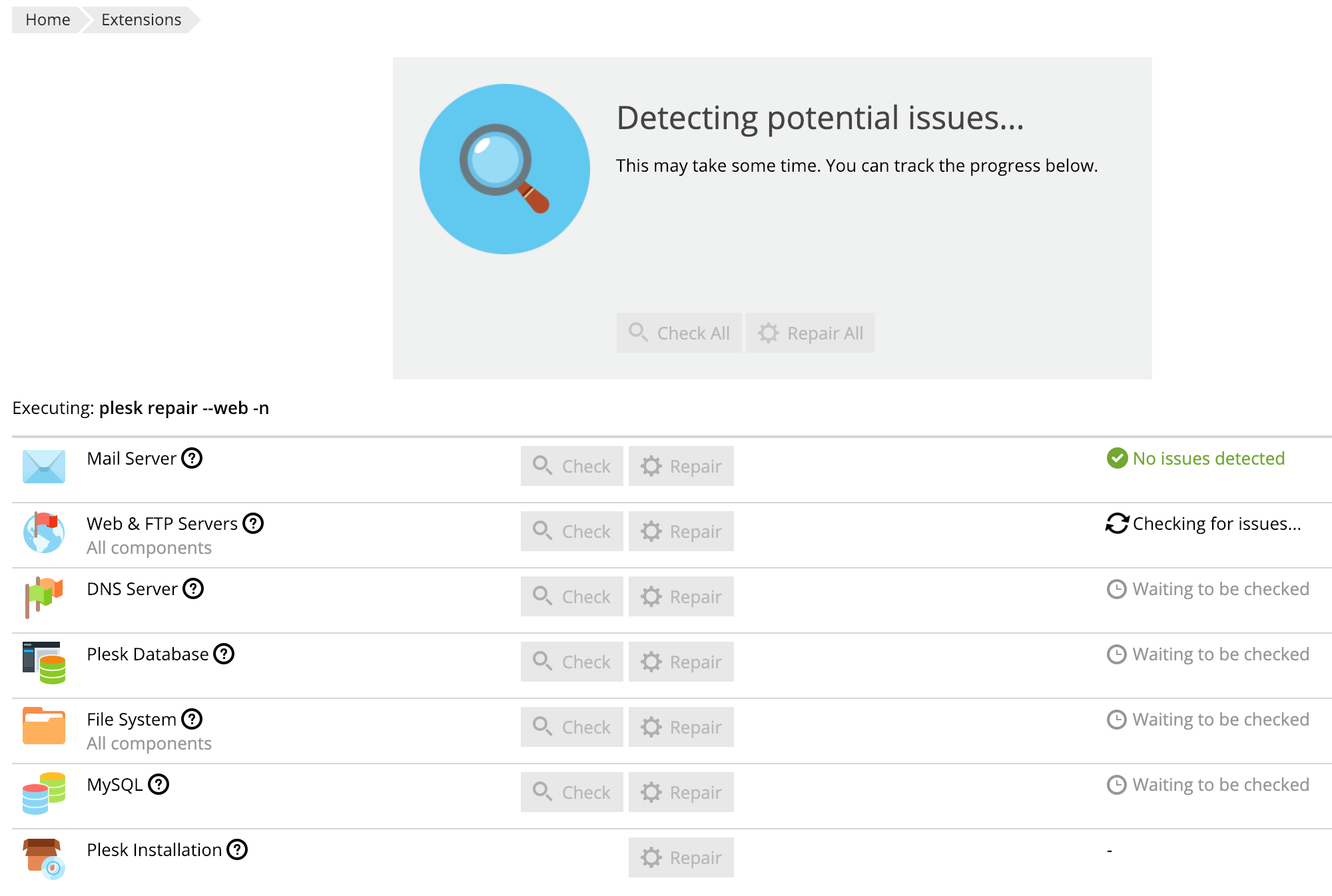Repair Web & FTP Servers
Screen dimensions: 1332x896
681,531
